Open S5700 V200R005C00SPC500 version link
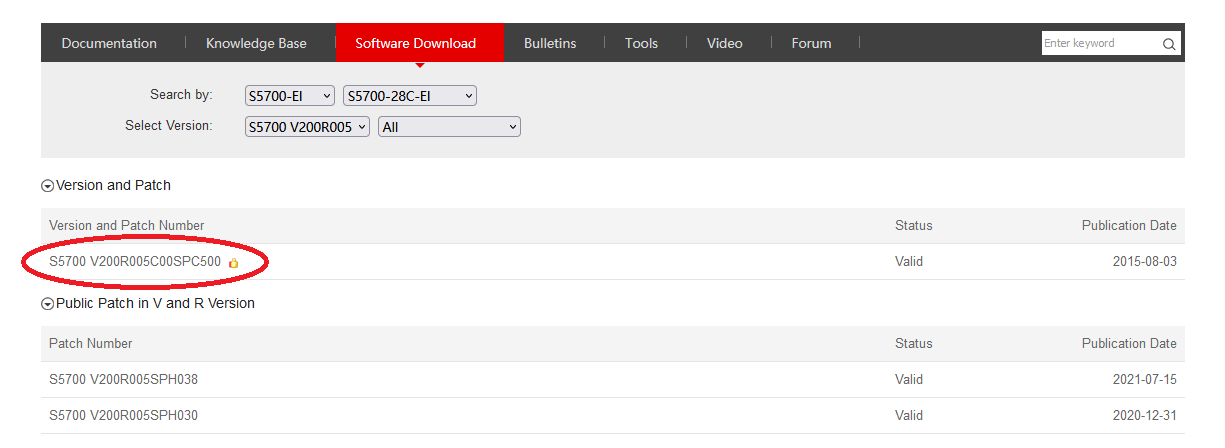1225x448 pixels. point(135,262)
